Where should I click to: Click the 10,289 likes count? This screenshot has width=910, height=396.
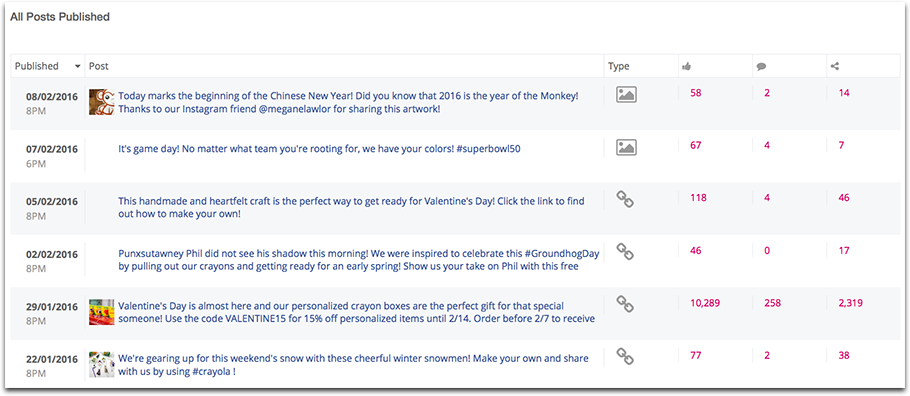point(705,303)
